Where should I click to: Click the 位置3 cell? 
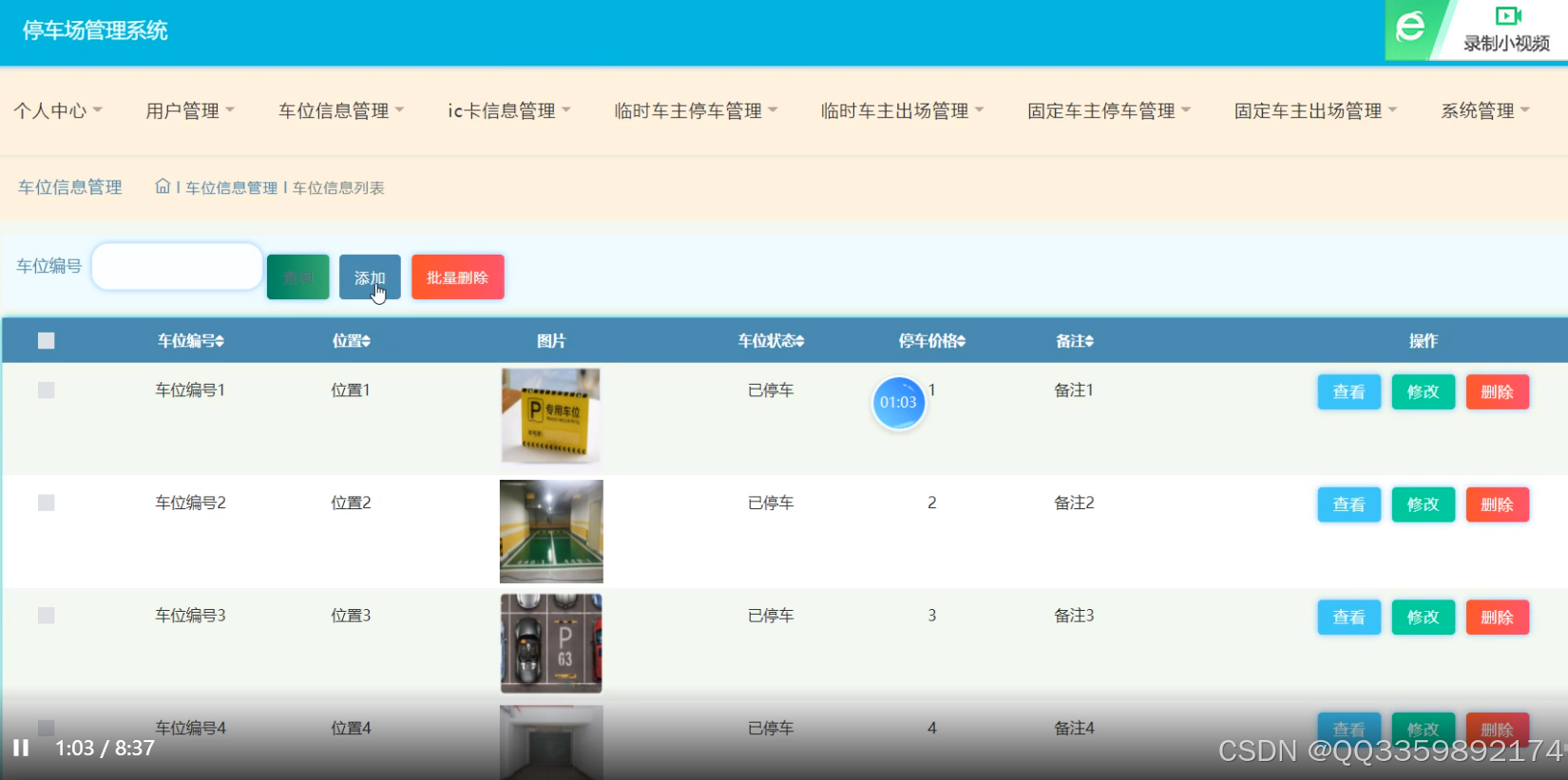pyautogui.click(x=351, y=616)
